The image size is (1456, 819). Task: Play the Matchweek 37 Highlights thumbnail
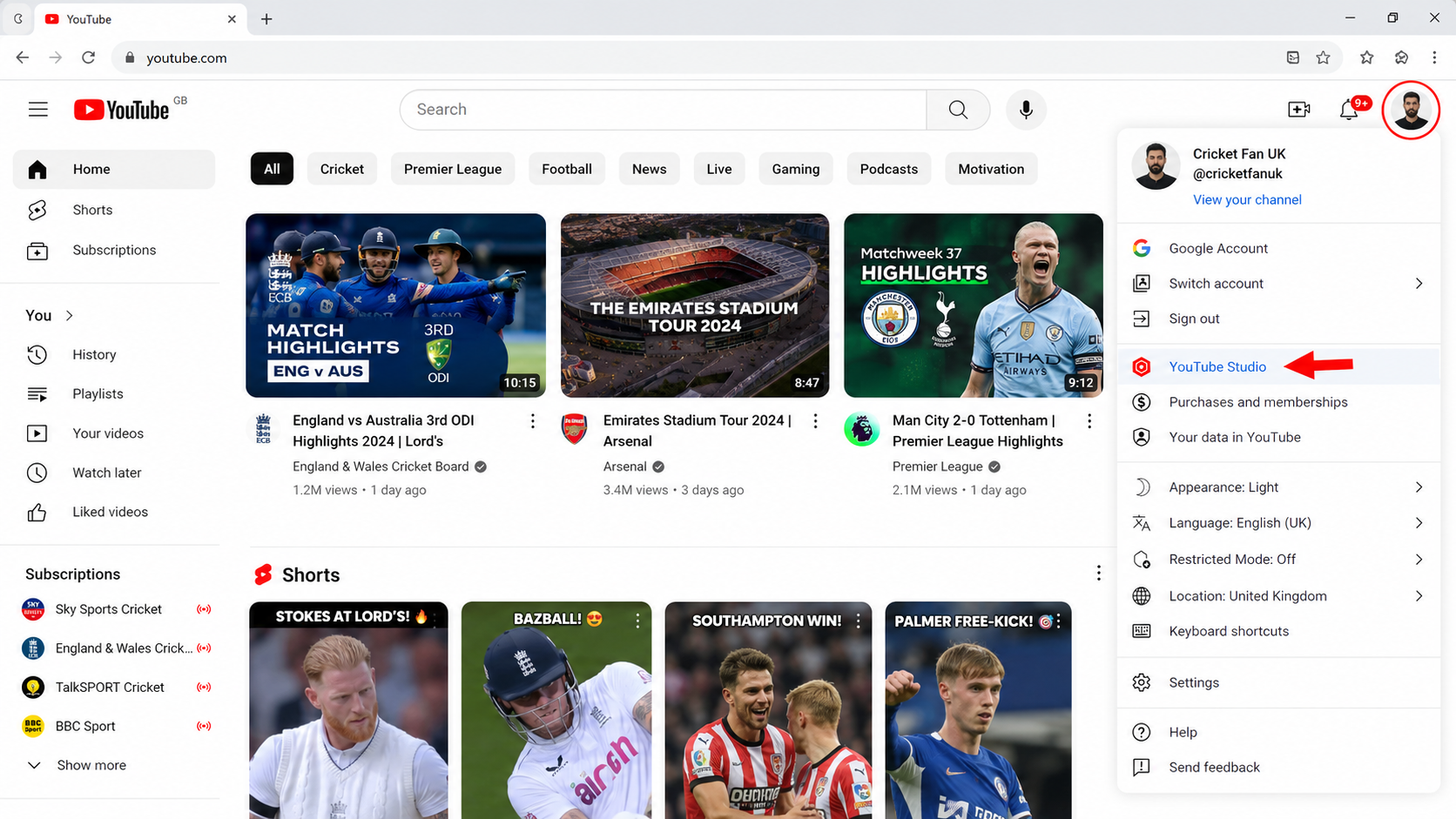(x=974, y=305)
